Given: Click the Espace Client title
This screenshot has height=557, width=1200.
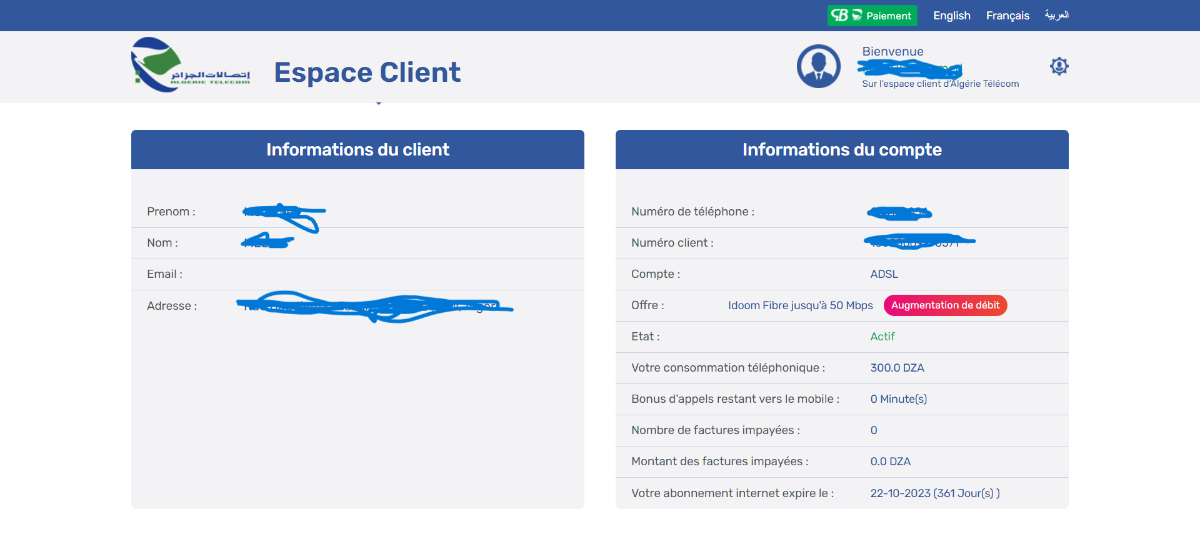Looking at the screenshot, I should coord(367,72).
